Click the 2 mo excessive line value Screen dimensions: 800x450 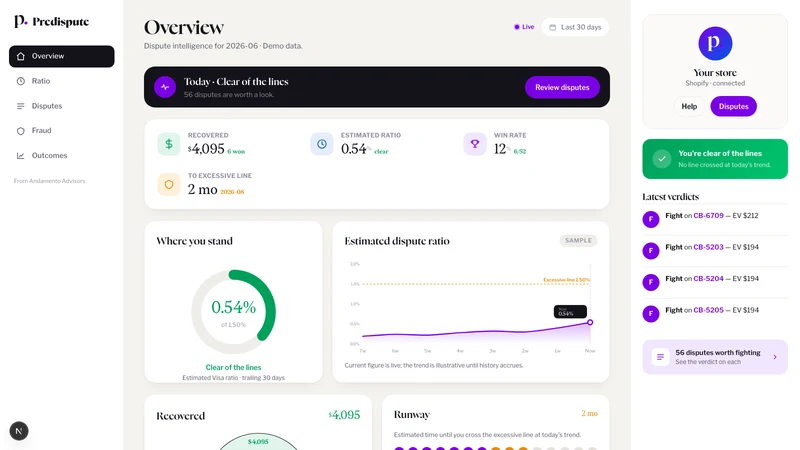tap(203, 189)
